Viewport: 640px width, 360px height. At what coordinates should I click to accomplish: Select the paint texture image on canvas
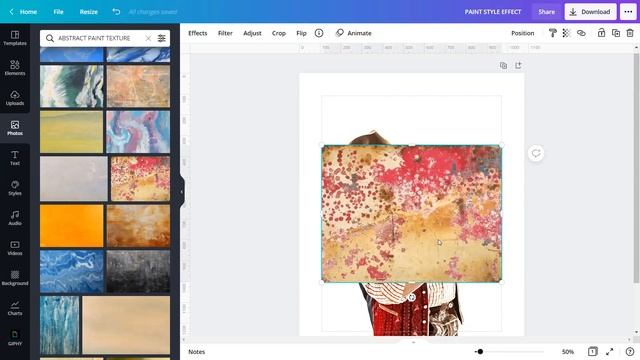tap(411, 213)
